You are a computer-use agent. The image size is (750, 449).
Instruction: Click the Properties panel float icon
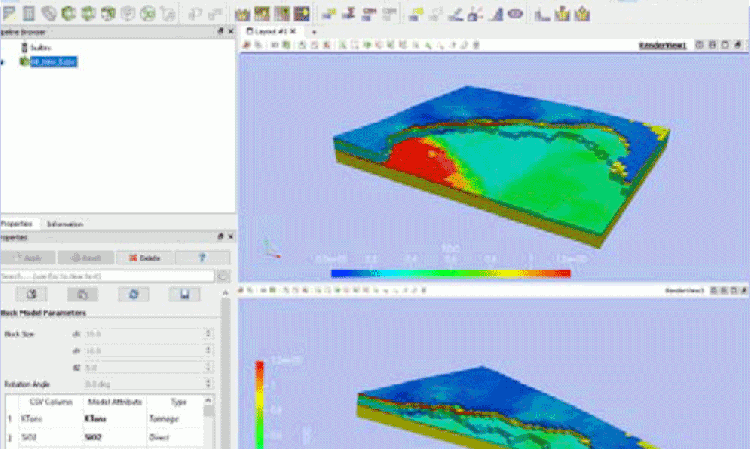(219, 237)
